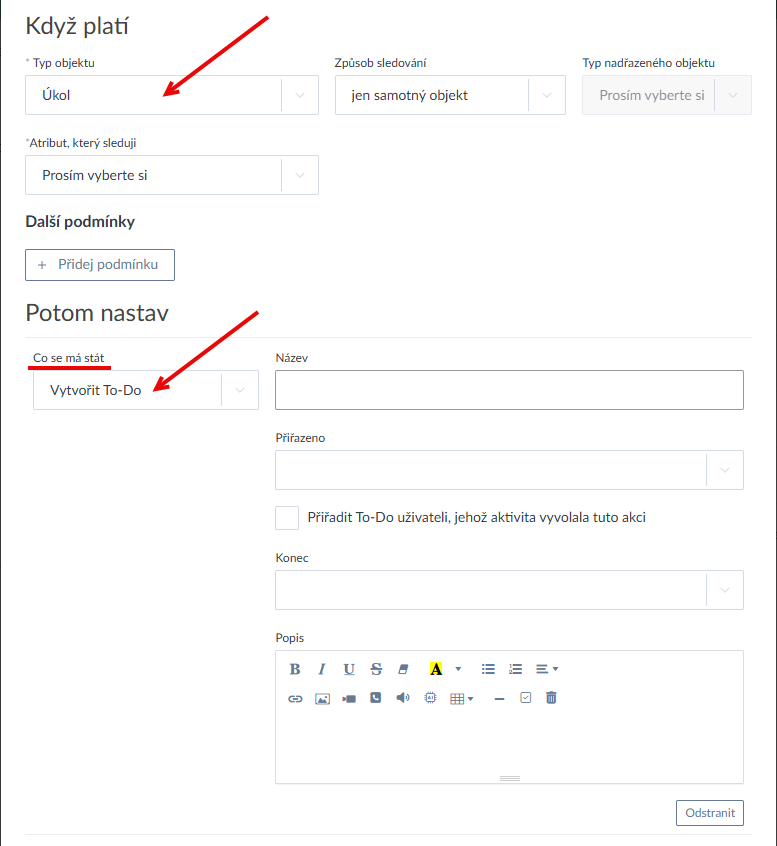Click the yellow text highlight color button
Screen dimensions: 777x846
point(436,669)
